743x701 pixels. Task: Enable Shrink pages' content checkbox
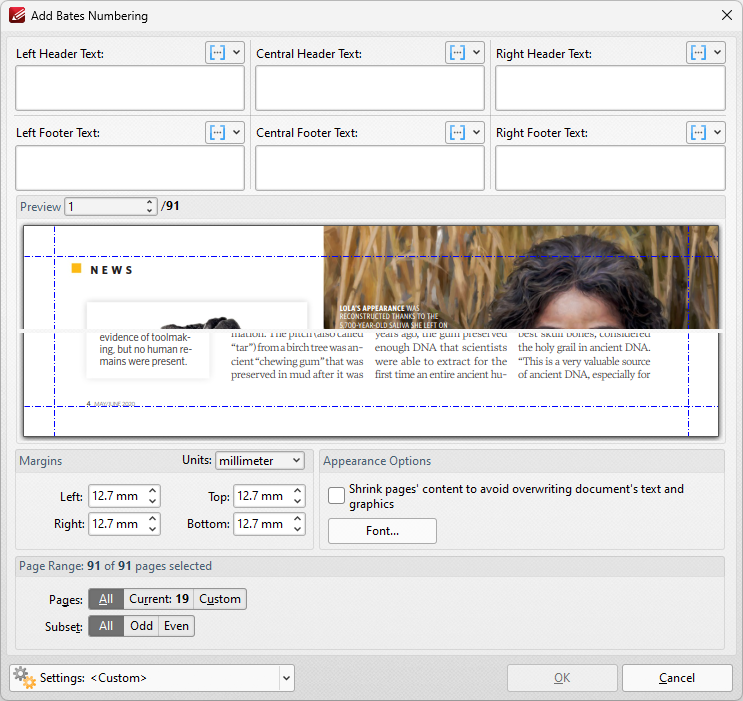[336, 496]
